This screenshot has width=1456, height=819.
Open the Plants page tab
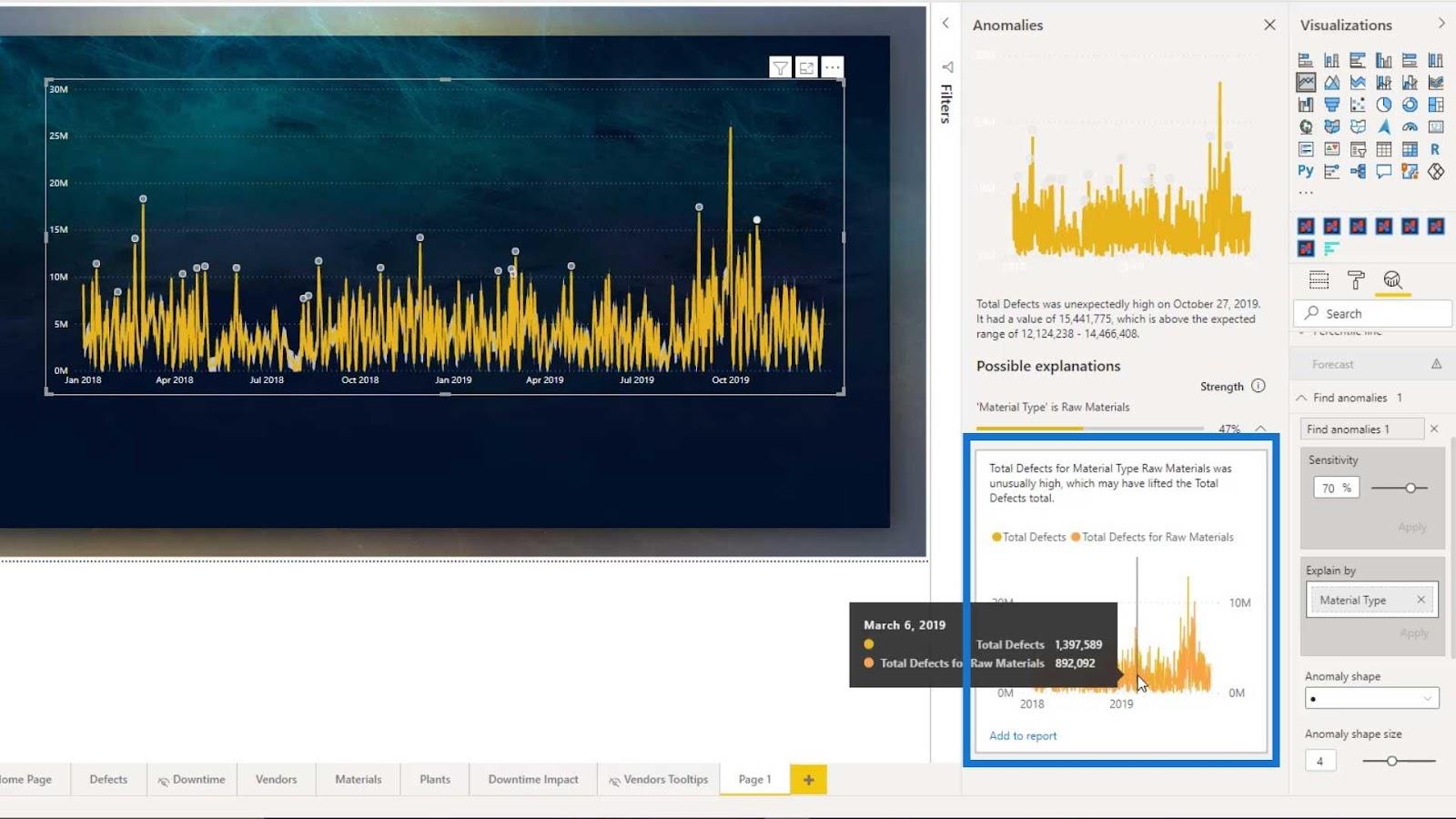[435, 779]
